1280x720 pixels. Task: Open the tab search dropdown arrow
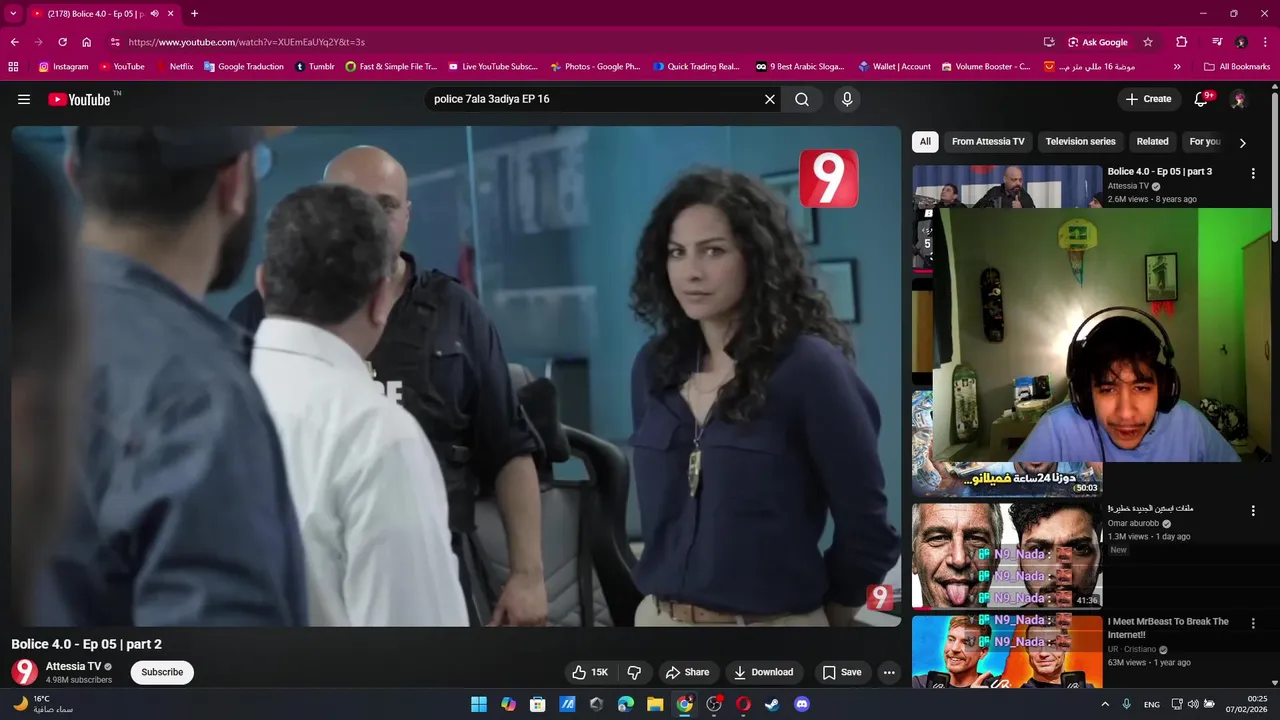click(x=13, y=14)
